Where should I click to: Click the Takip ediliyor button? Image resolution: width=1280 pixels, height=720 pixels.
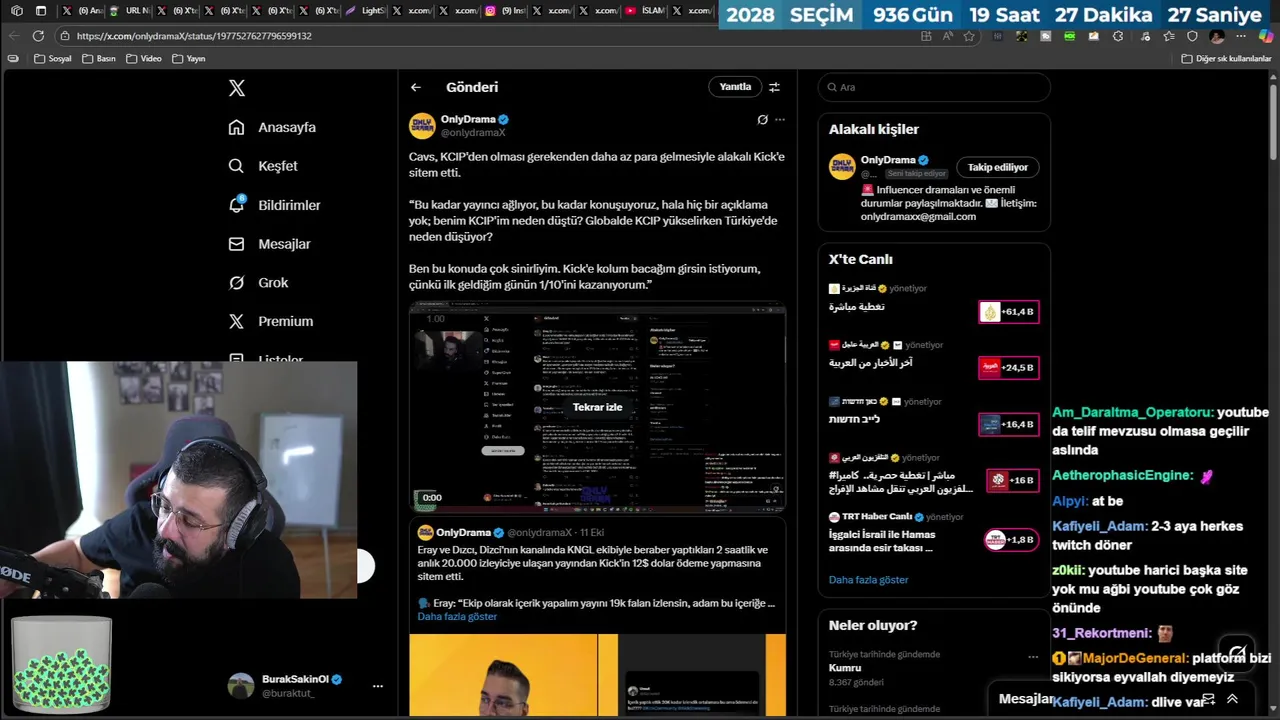(997, 167)
